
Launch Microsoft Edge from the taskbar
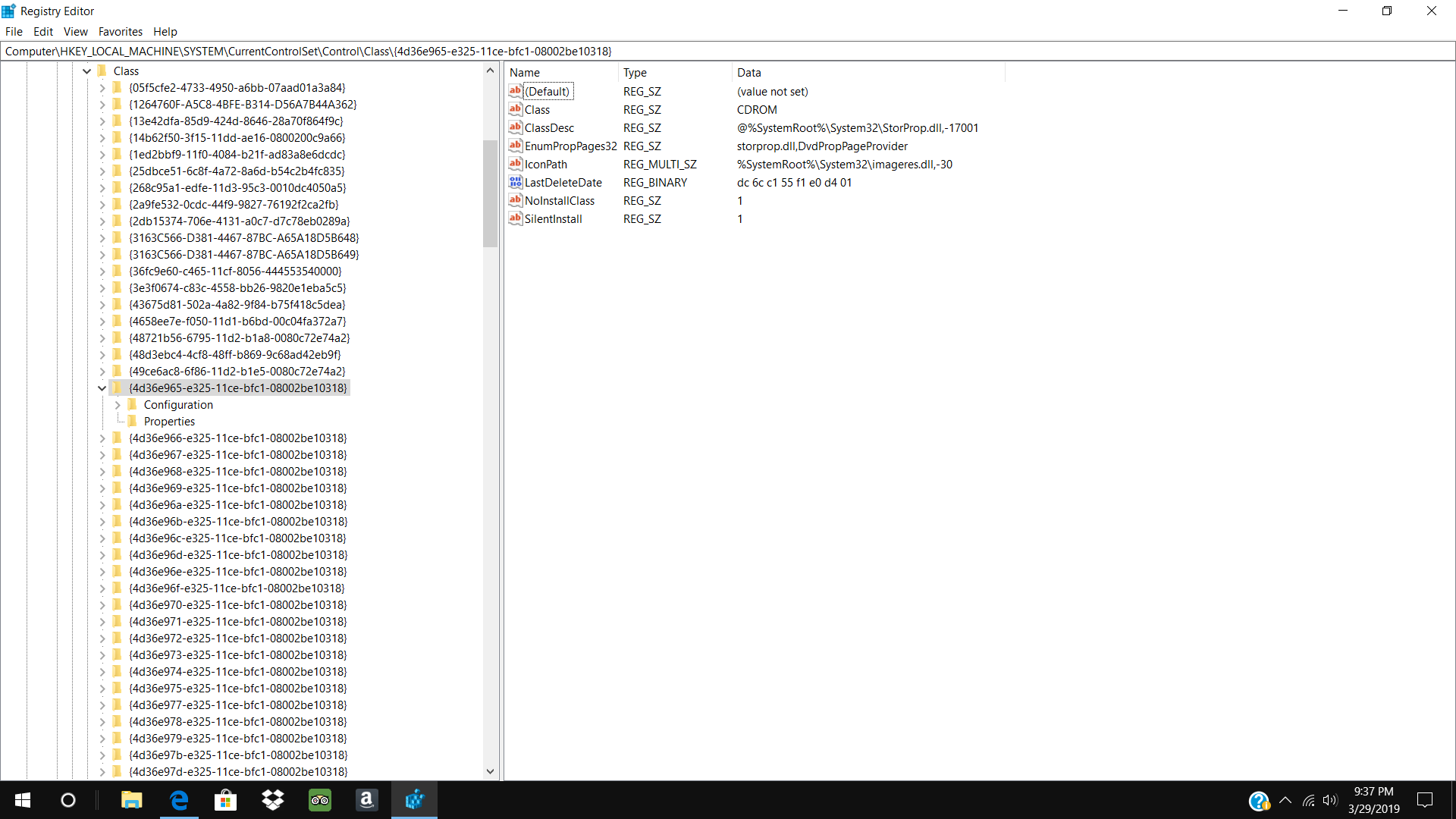coord(179,800)
